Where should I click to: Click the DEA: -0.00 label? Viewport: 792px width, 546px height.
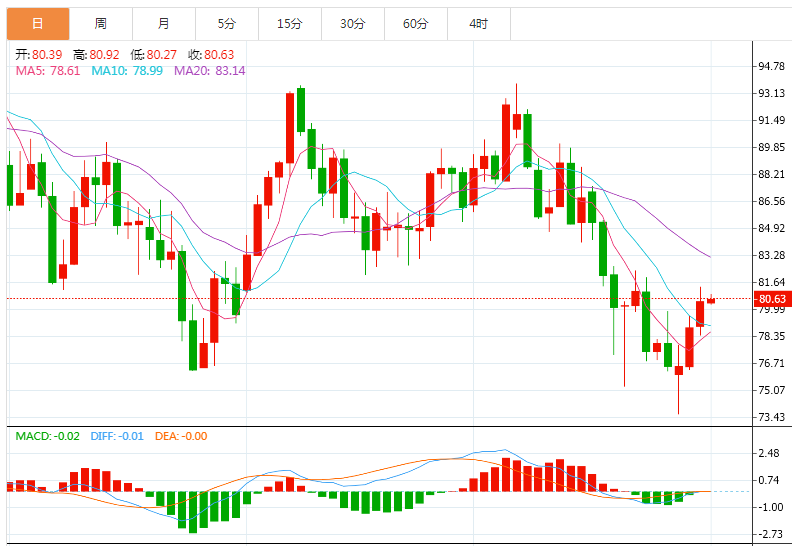click(181, 436)
